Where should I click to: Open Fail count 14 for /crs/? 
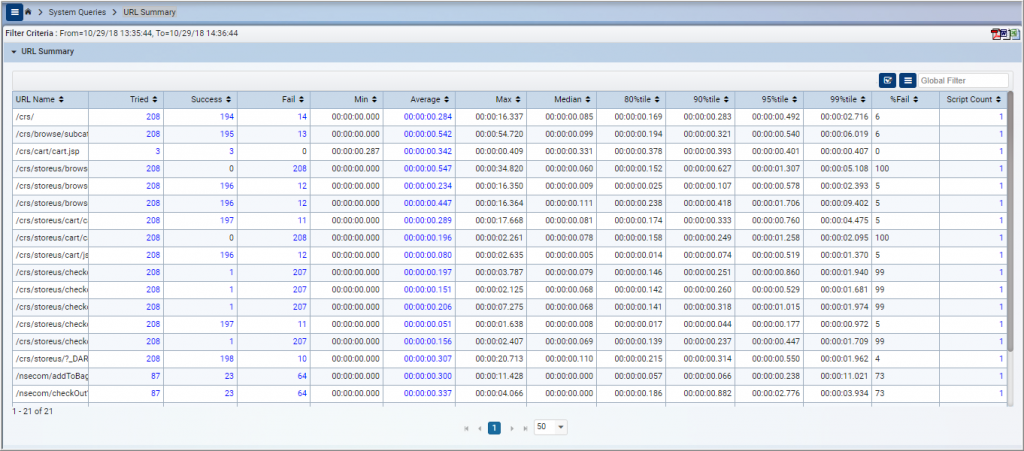[x=302, y=117]
